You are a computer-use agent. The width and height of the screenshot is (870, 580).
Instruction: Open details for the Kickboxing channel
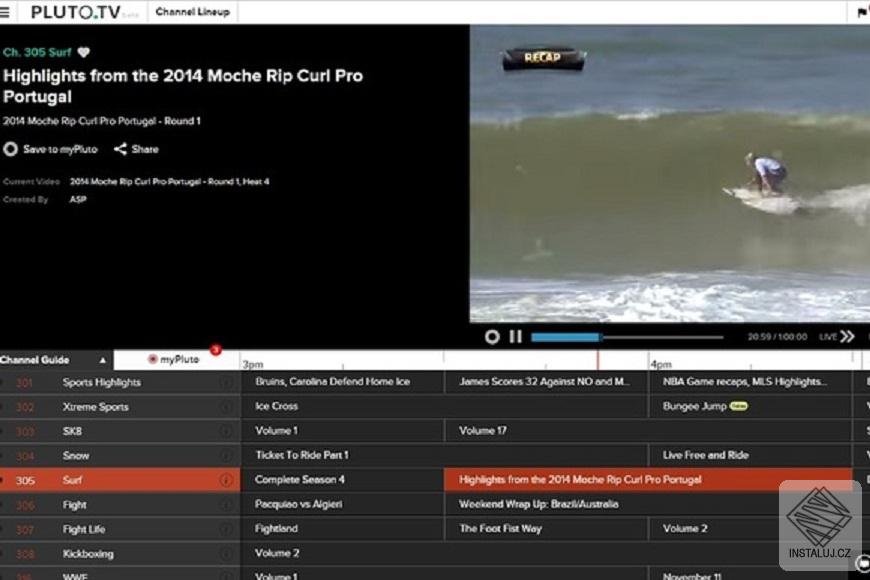pos(226,552)
